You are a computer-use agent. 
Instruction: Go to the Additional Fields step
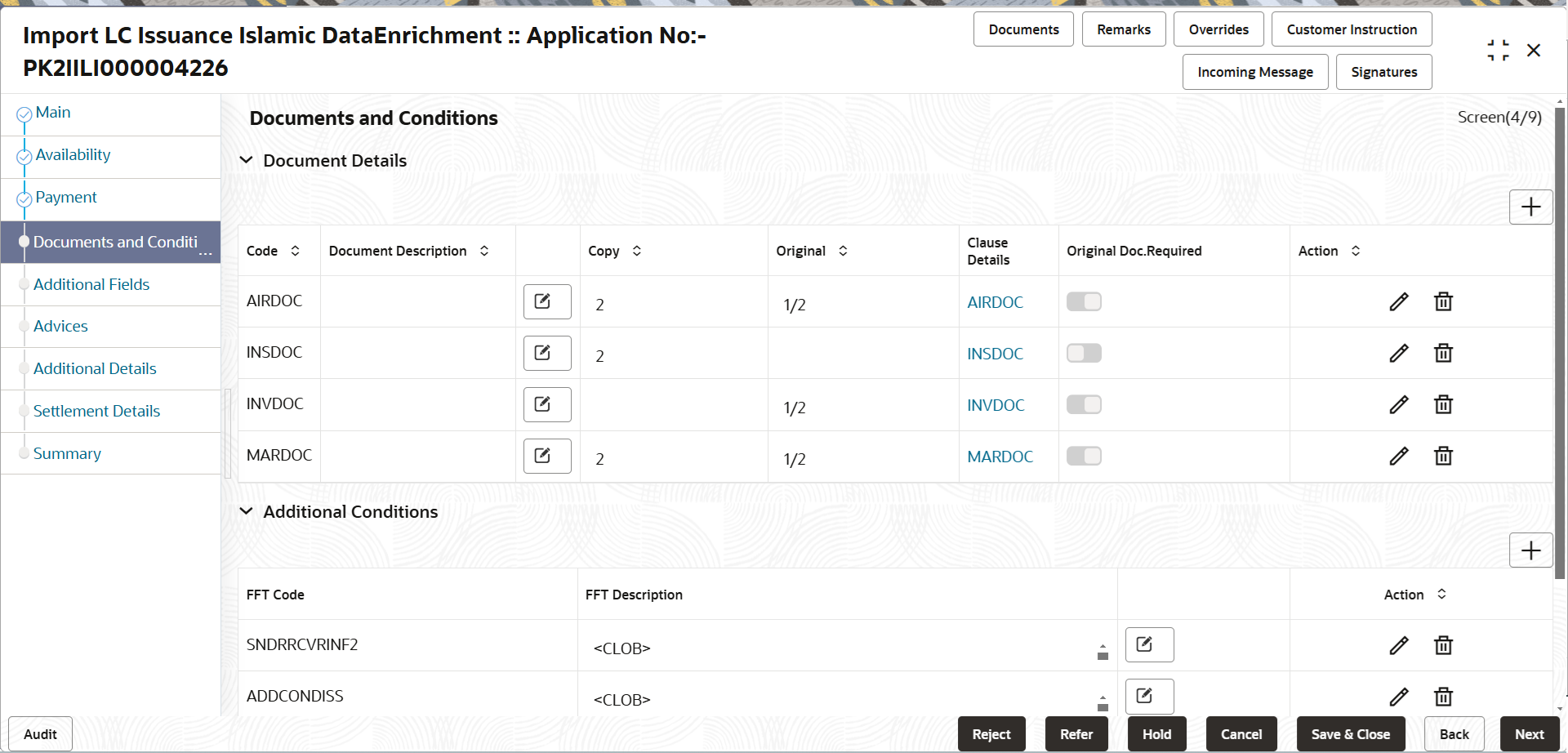tap(91, 284)
